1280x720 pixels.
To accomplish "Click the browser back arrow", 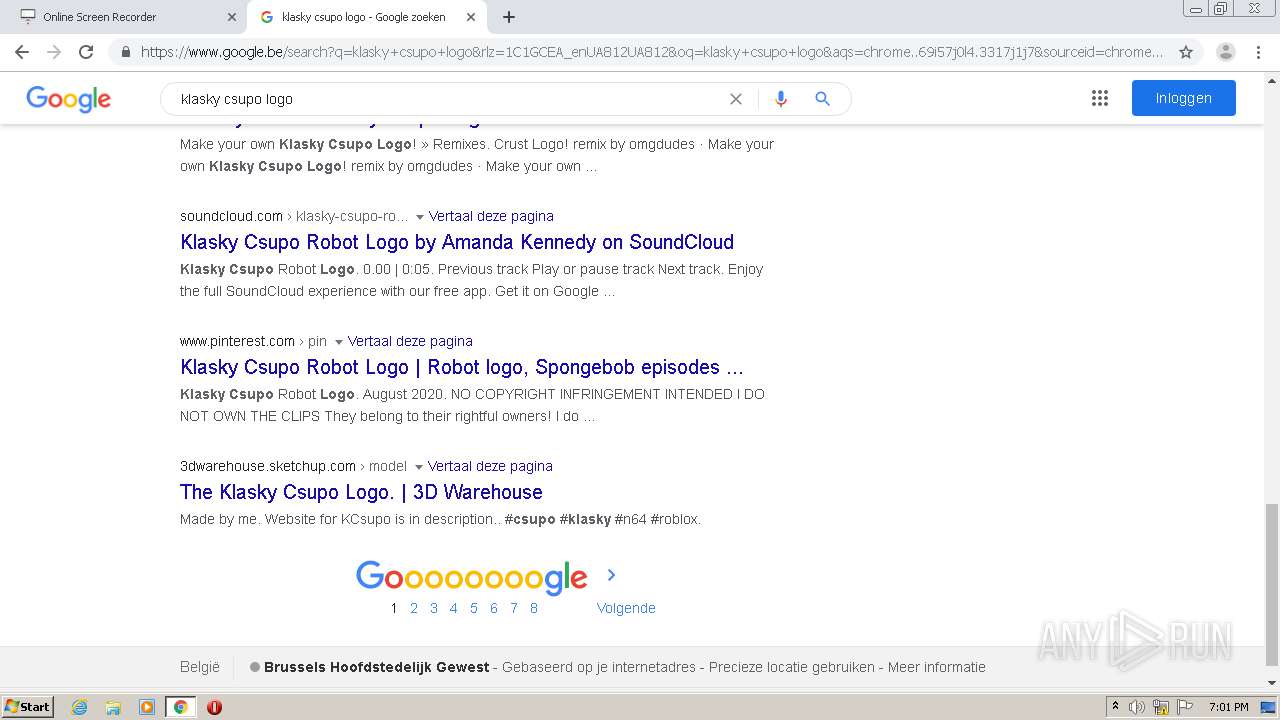I will [x=22, y=52].
